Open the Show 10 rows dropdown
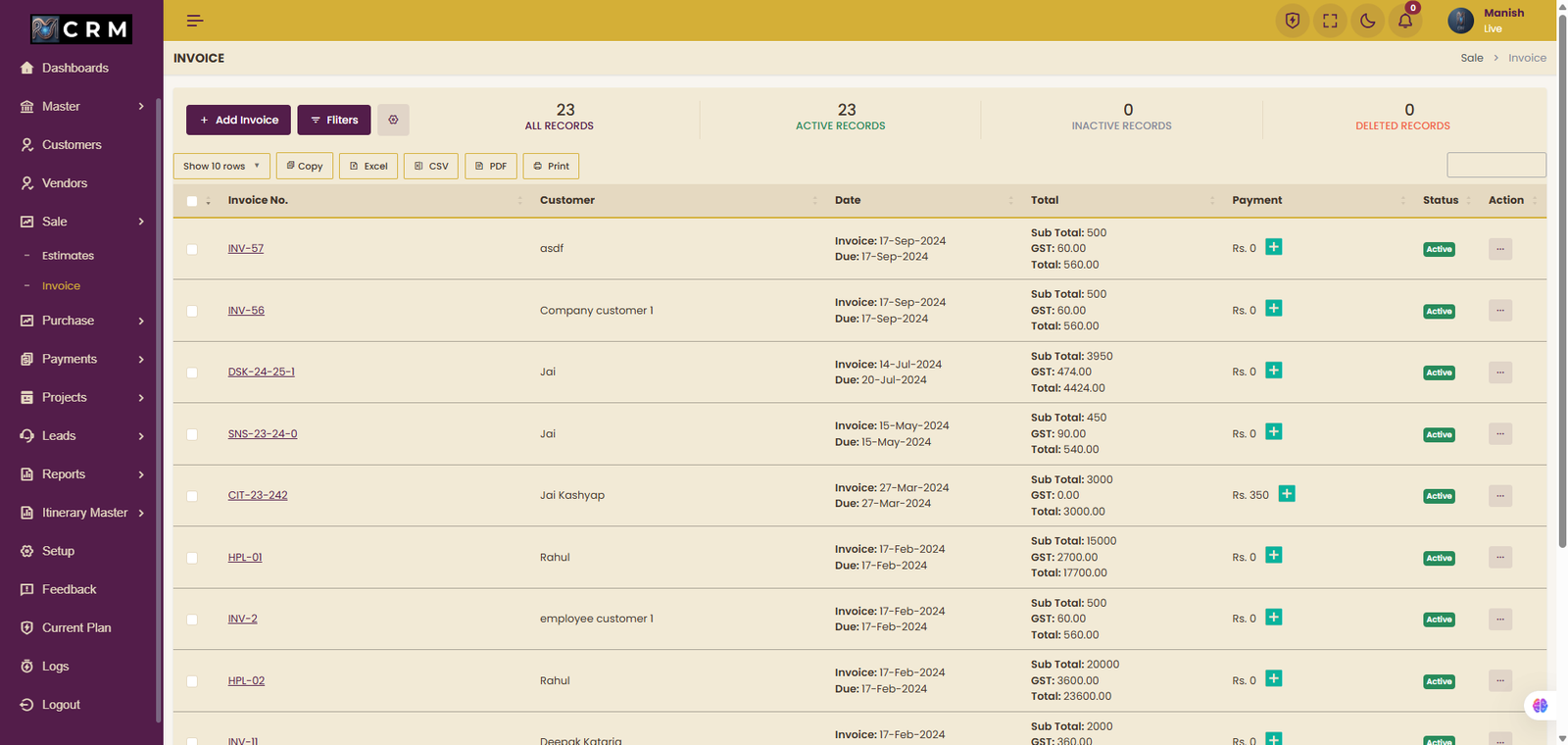 (x=221, y=166)
